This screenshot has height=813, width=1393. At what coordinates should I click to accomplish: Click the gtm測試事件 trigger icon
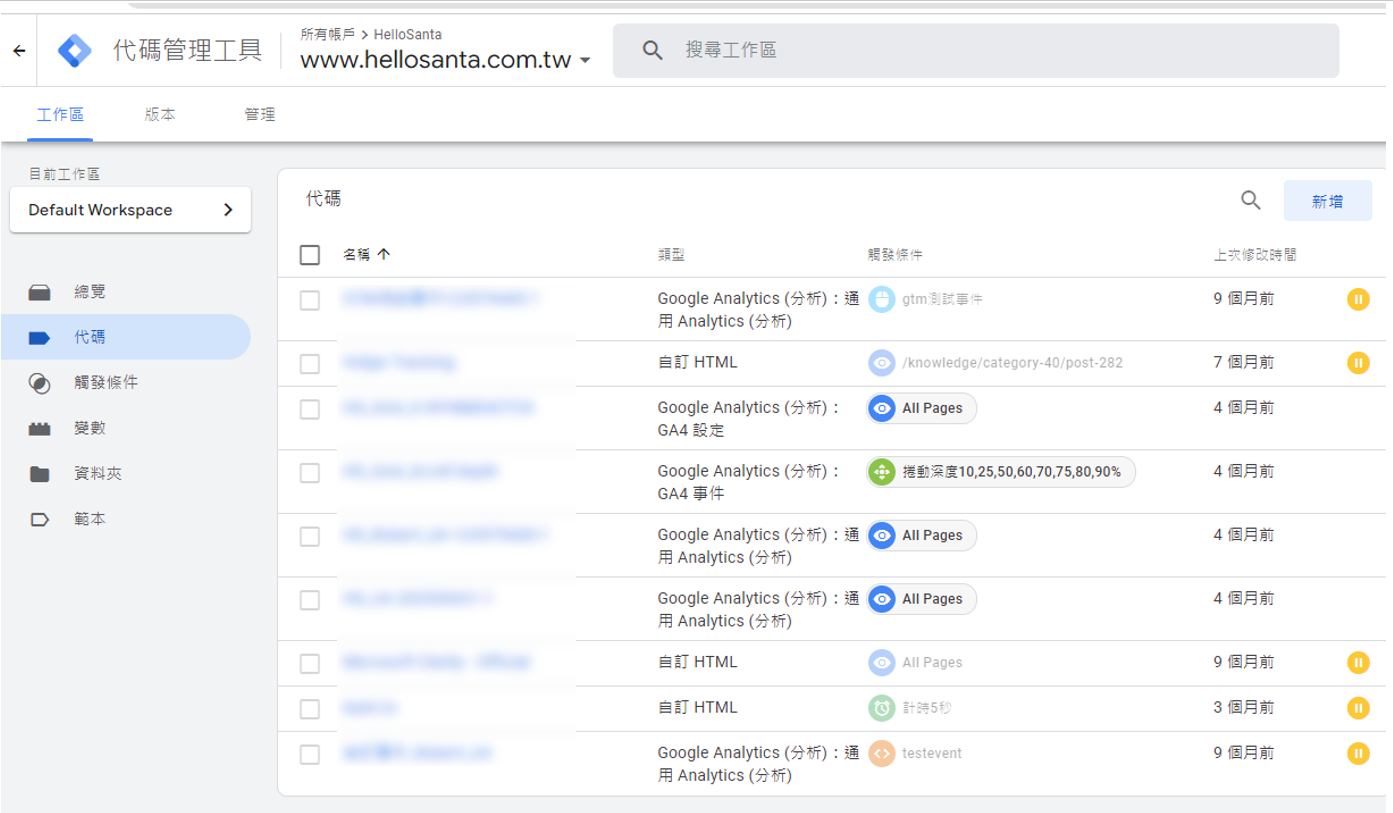881,299
